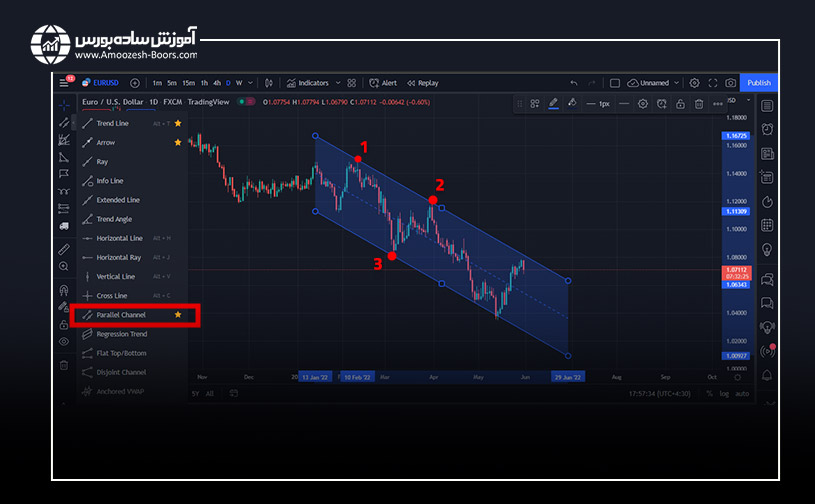Toggle the log scale option
Image resolution: width=815 pixels, height=504 pixels.
point(725,394)
